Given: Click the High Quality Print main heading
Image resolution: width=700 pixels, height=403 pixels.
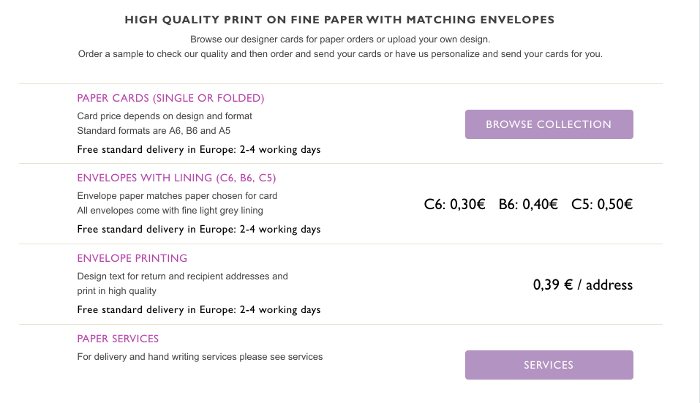Looking at the screenshot, I should click(339, 20).
